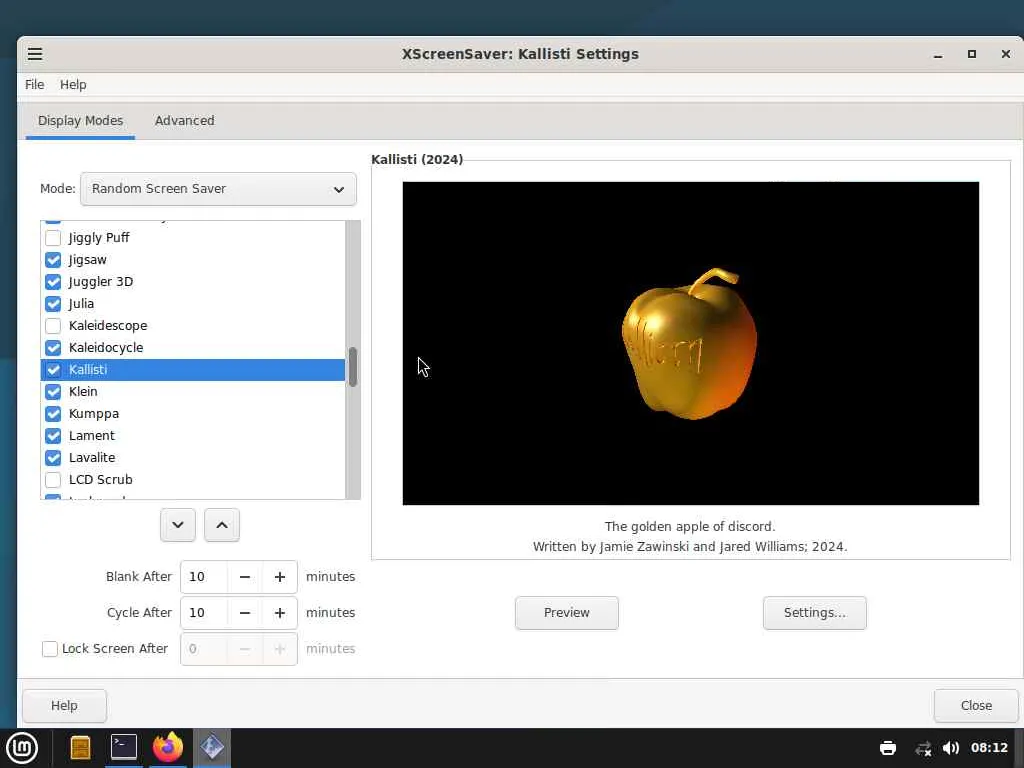Open the hamburger window menu icon
The width and height of the screenshot is (1024, 768).
(35, 54)
